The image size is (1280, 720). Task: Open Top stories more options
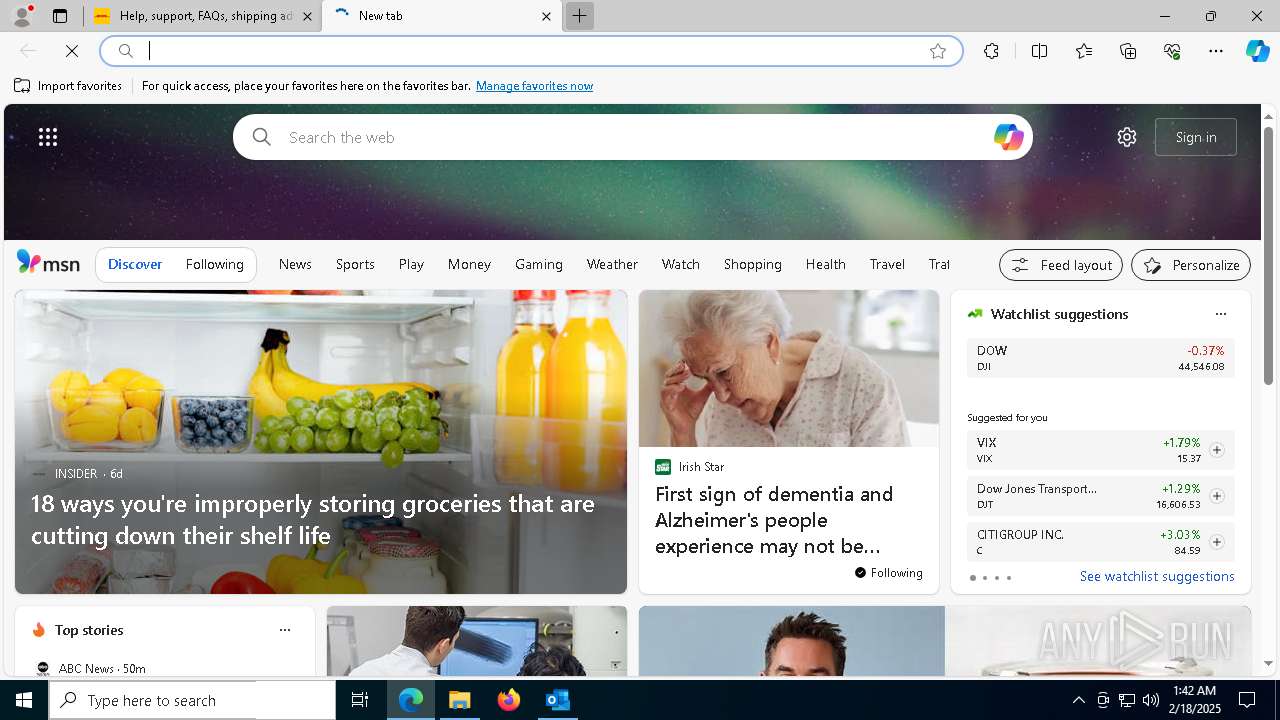[285, 630]
